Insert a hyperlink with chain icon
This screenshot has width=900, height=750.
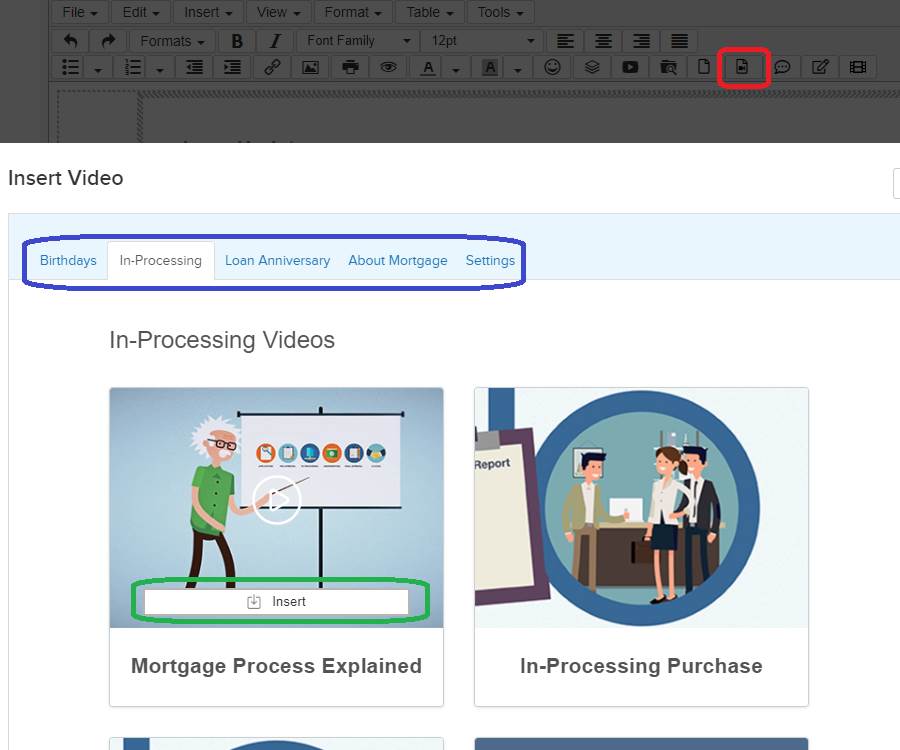[x=272, y=67]
